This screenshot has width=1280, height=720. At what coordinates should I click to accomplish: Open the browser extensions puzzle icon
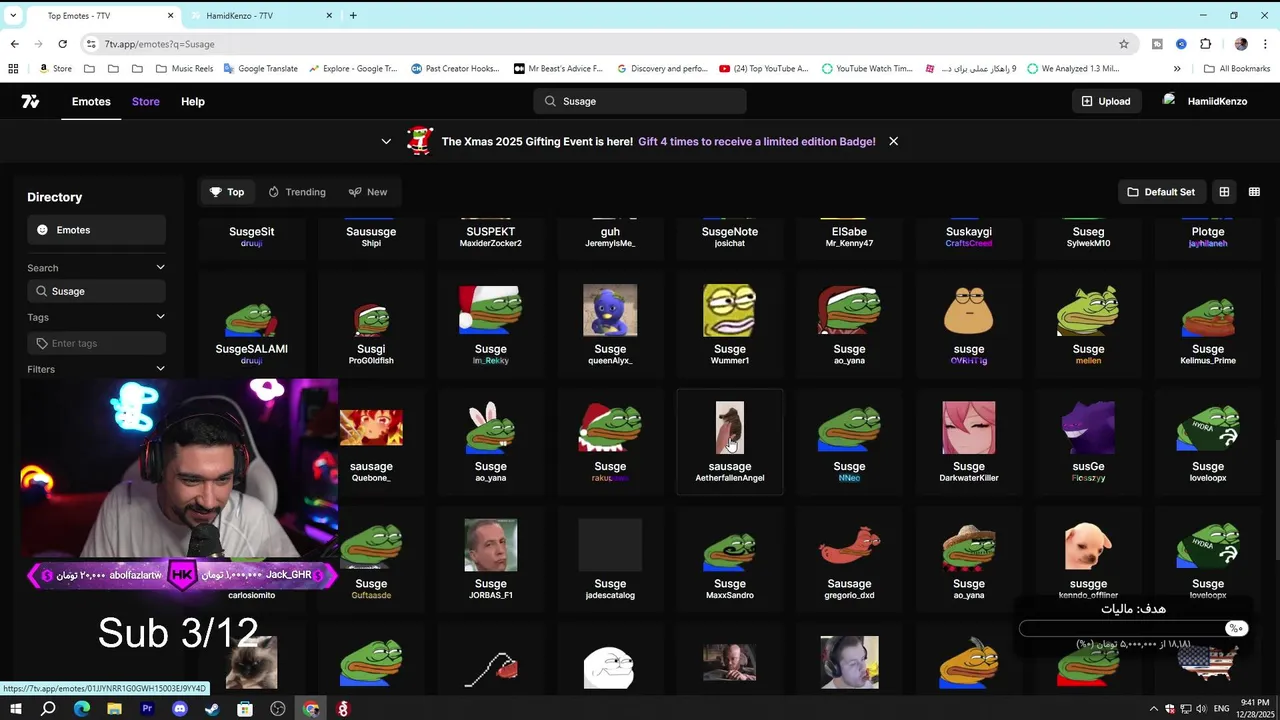pos(1205,44)
